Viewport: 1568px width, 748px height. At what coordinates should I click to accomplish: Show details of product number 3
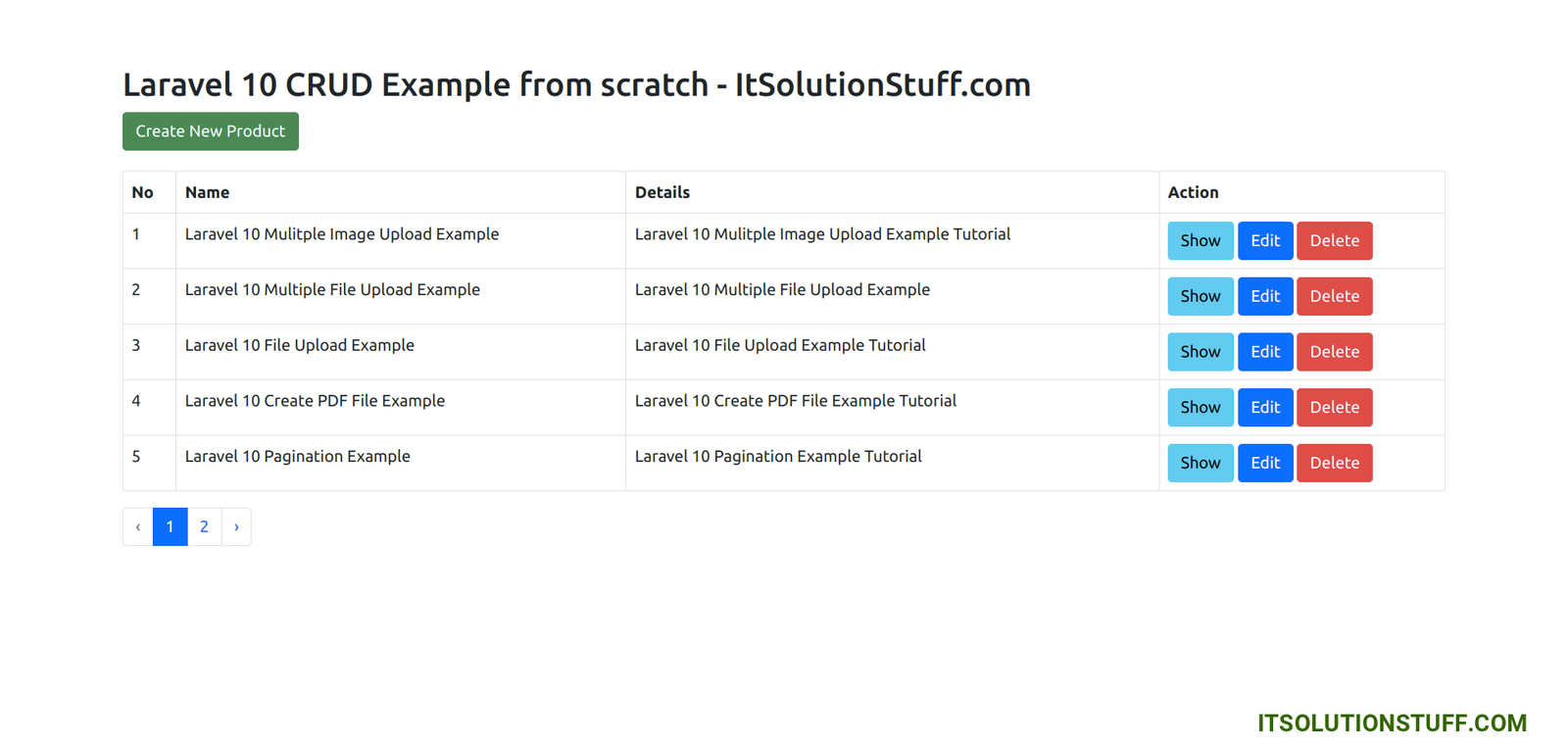click(x=1200, y=352)
